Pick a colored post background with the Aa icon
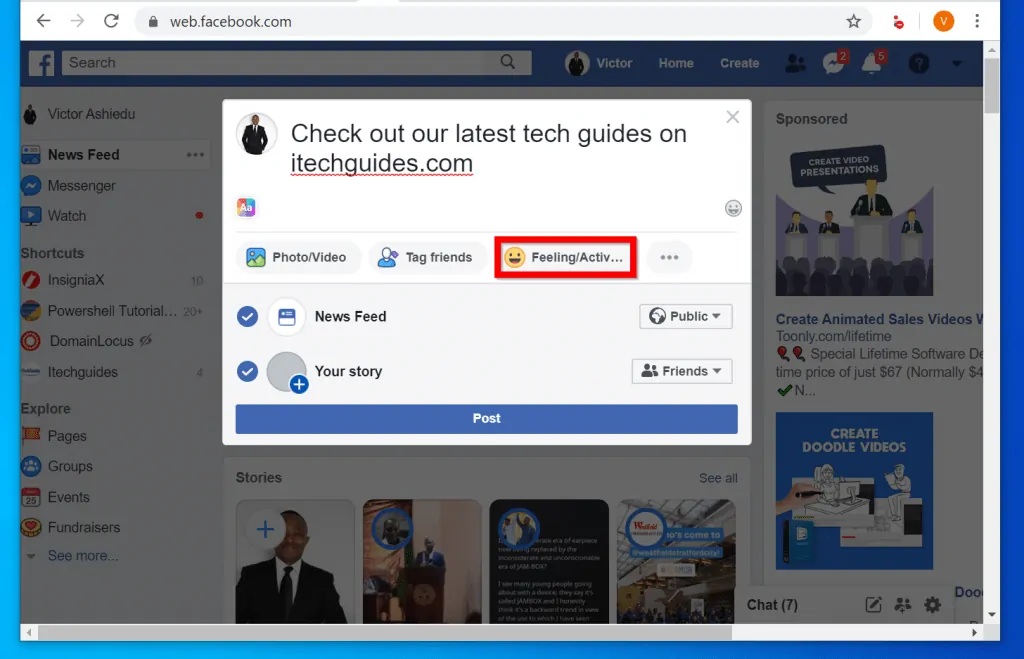Viewport: 1024px width, 659px height. click(x=246, y=207)
